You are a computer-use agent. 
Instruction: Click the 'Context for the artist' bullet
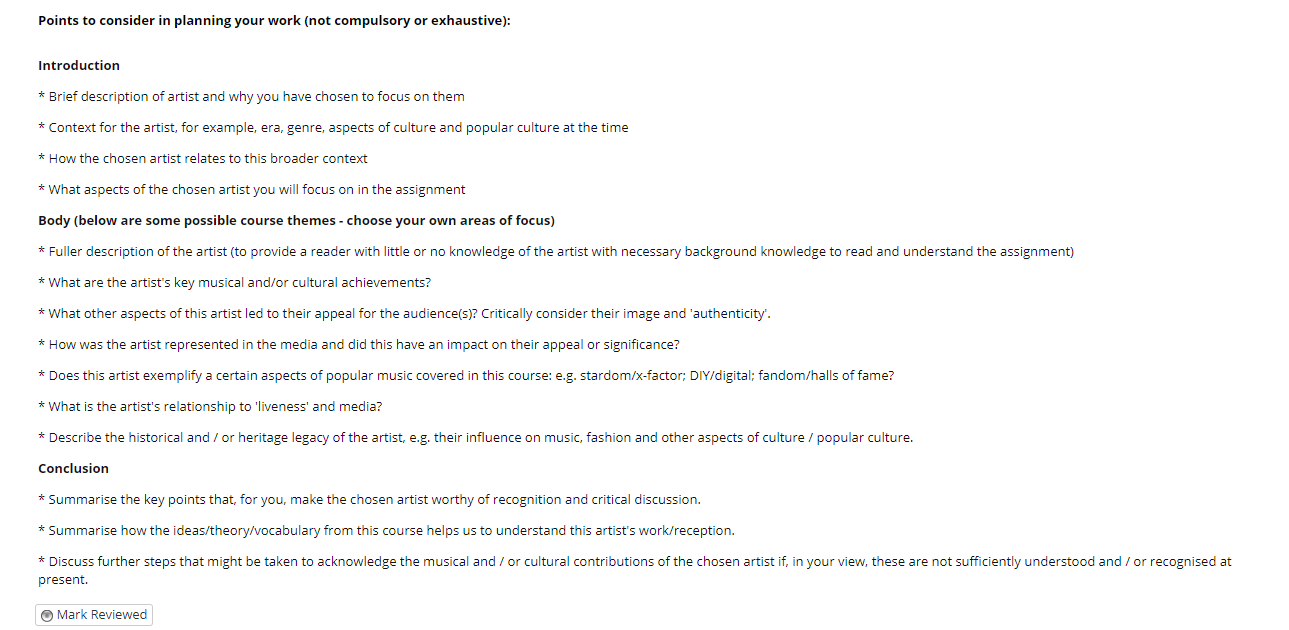333,128
